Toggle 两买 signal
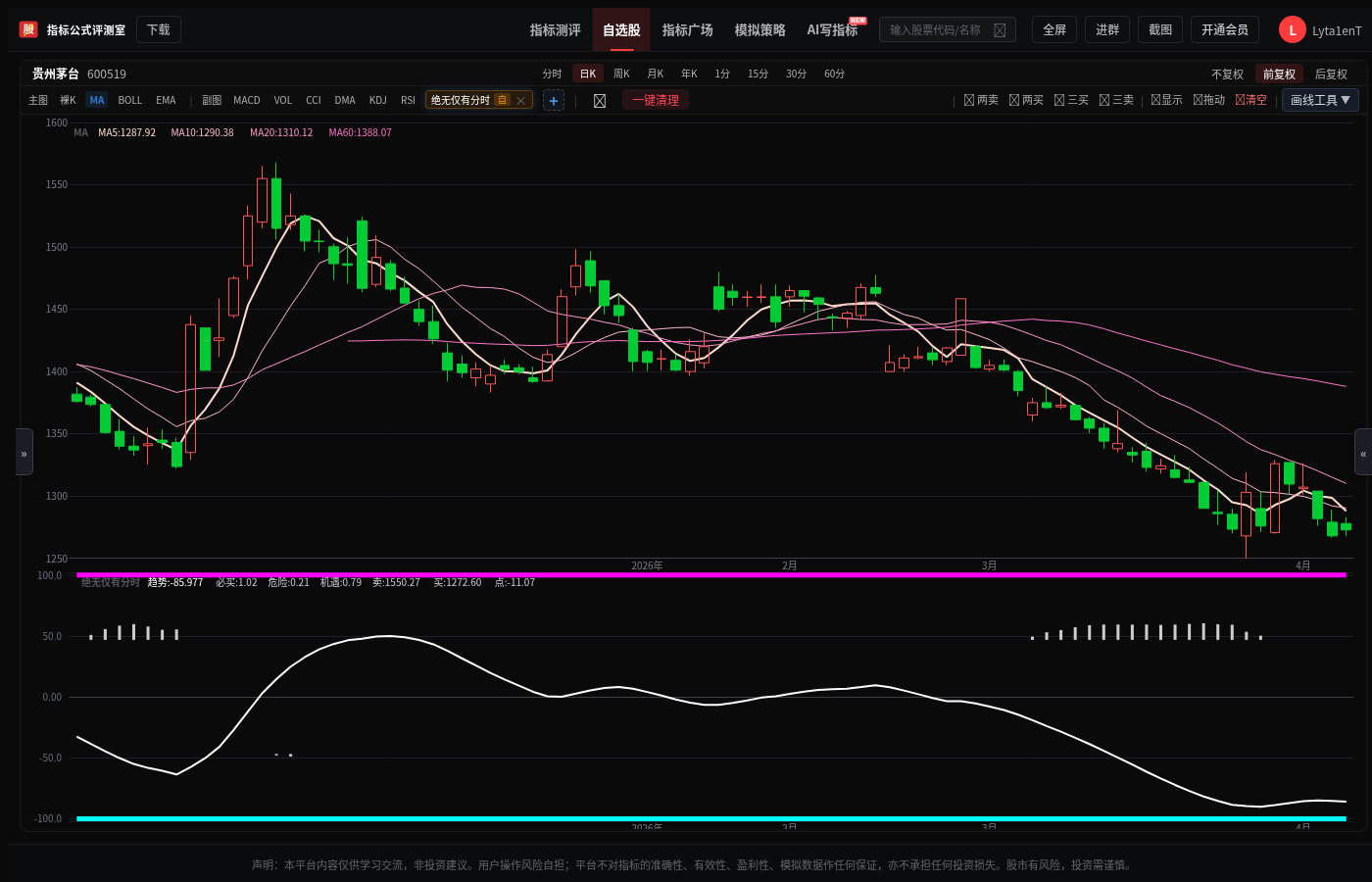 [x=1026, y=100]
